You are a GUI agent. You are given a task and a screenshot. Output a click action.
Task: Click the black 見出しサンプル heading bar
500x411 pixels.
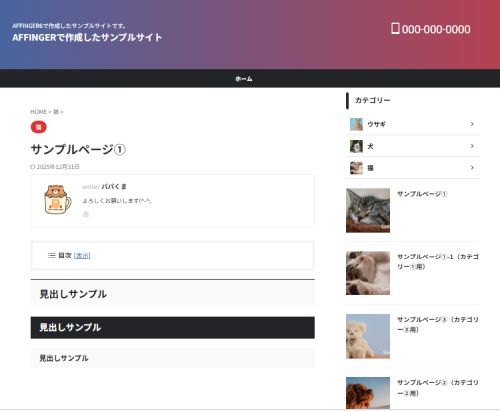173,328
